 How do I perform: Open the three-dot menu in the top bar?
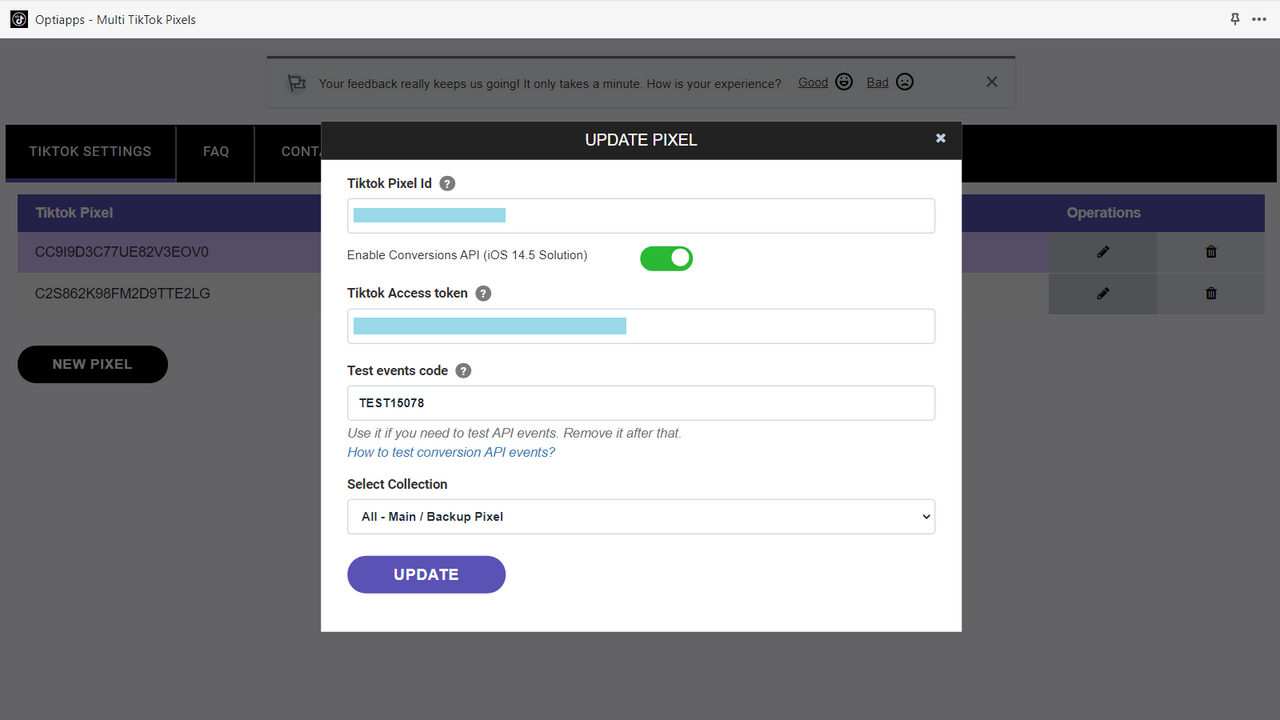pos(1260,19)
